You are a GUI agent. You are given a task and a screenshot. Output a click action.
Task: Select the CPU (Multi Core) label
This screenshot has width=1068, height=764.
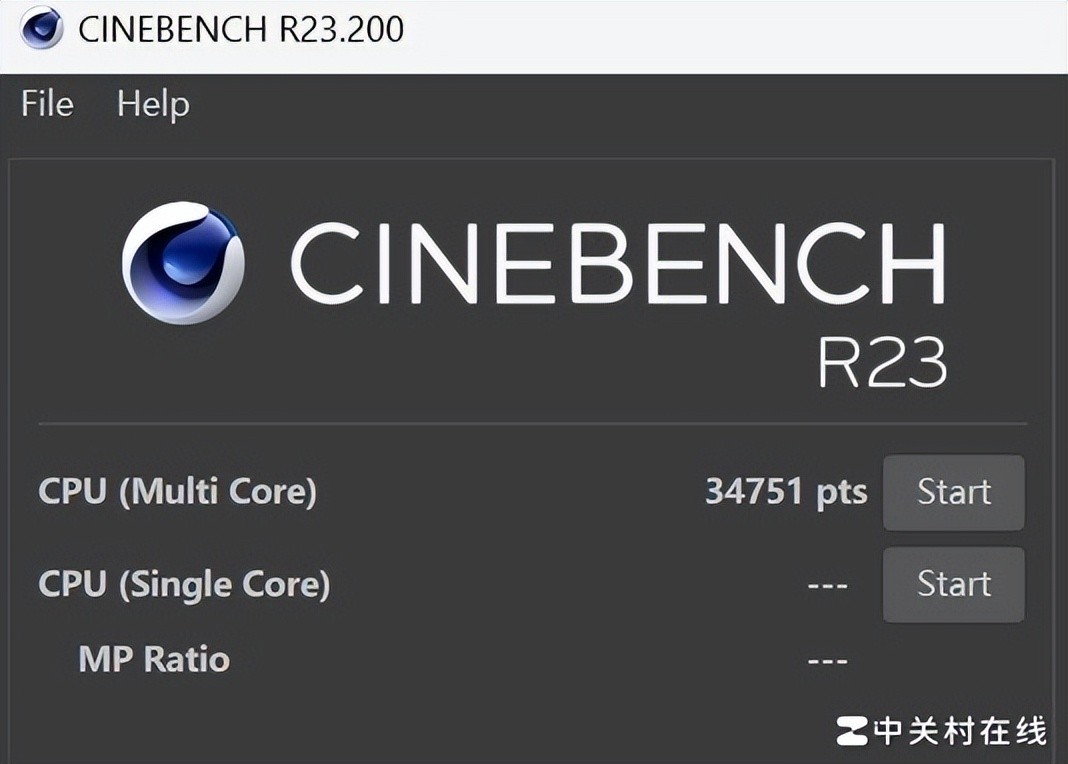pyautogui.click(x=177, y=491)
